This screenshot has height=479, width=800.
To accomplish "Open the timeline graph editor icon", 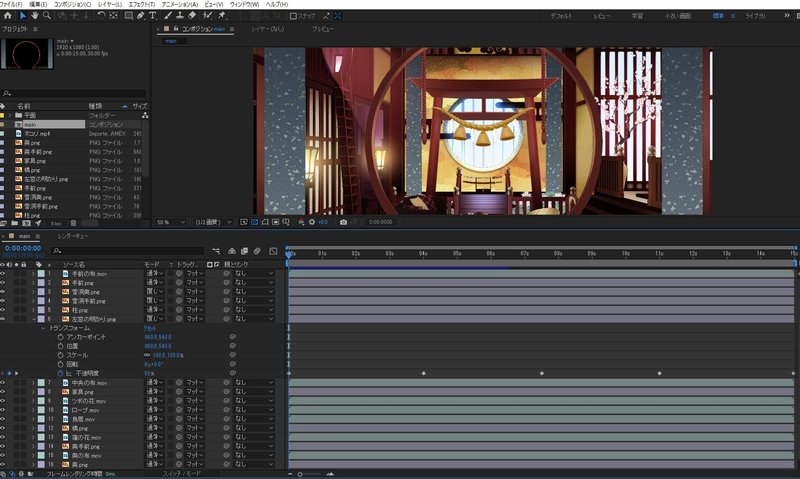I will tap(273, 251).
